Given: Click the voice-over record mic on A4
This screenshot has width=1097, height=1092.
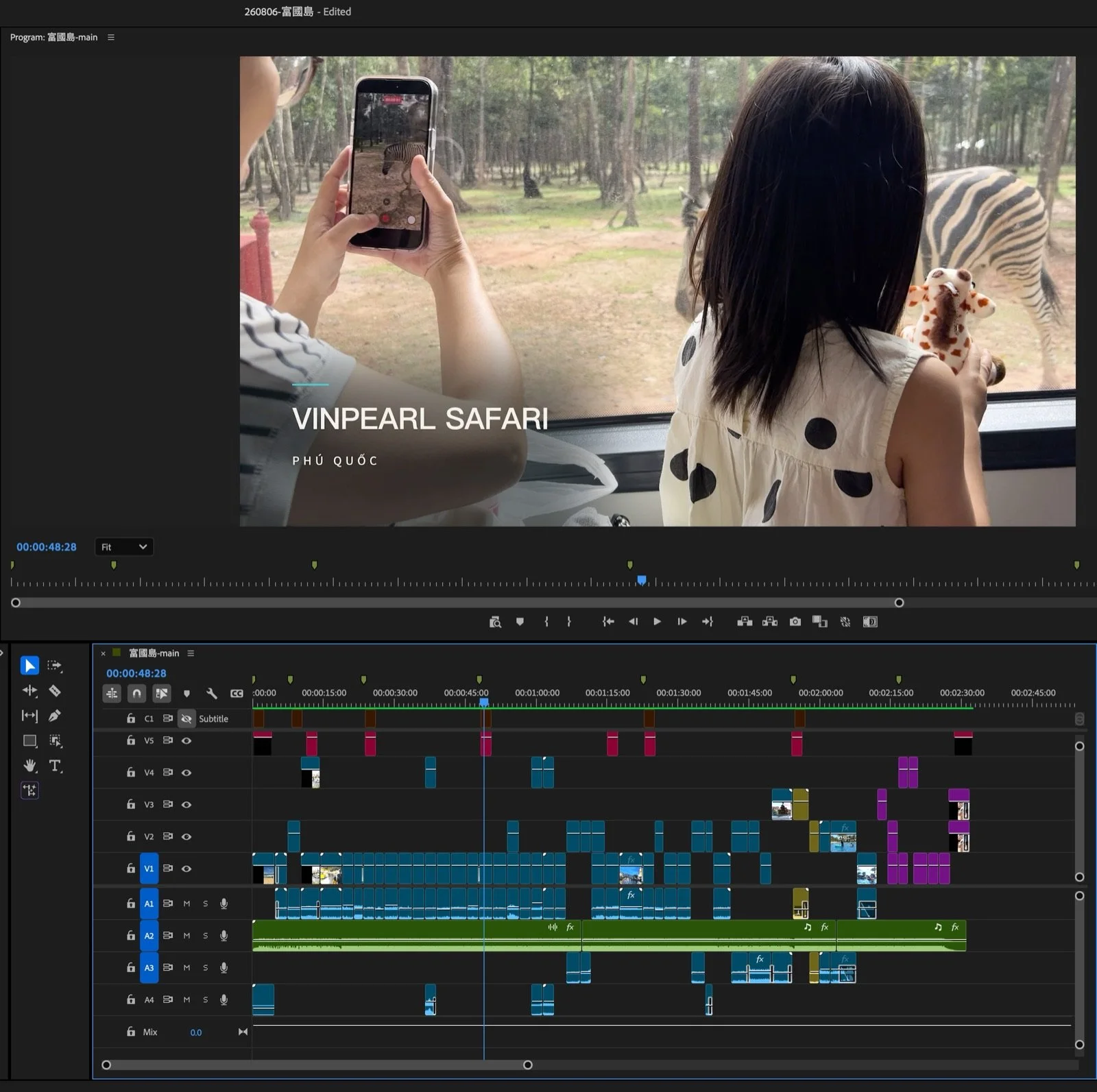Looking at the screenshot, I should tap(224, 999).
